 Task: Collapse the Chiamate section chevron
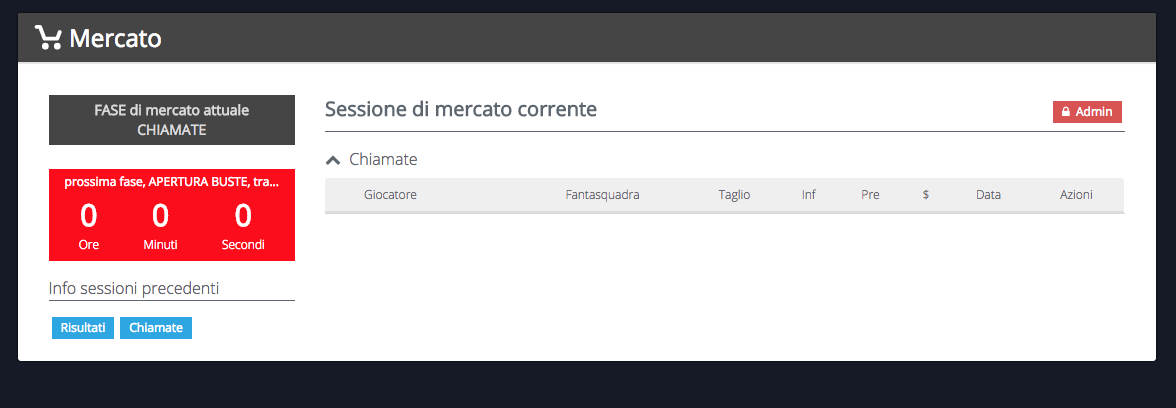point(334,160)
